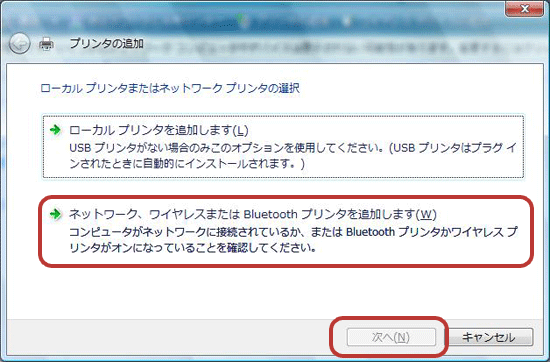Image resolution: width=550 pixels, height=362 pixels.
Task: Click empty title bar area of dialog
Action: 316,44
